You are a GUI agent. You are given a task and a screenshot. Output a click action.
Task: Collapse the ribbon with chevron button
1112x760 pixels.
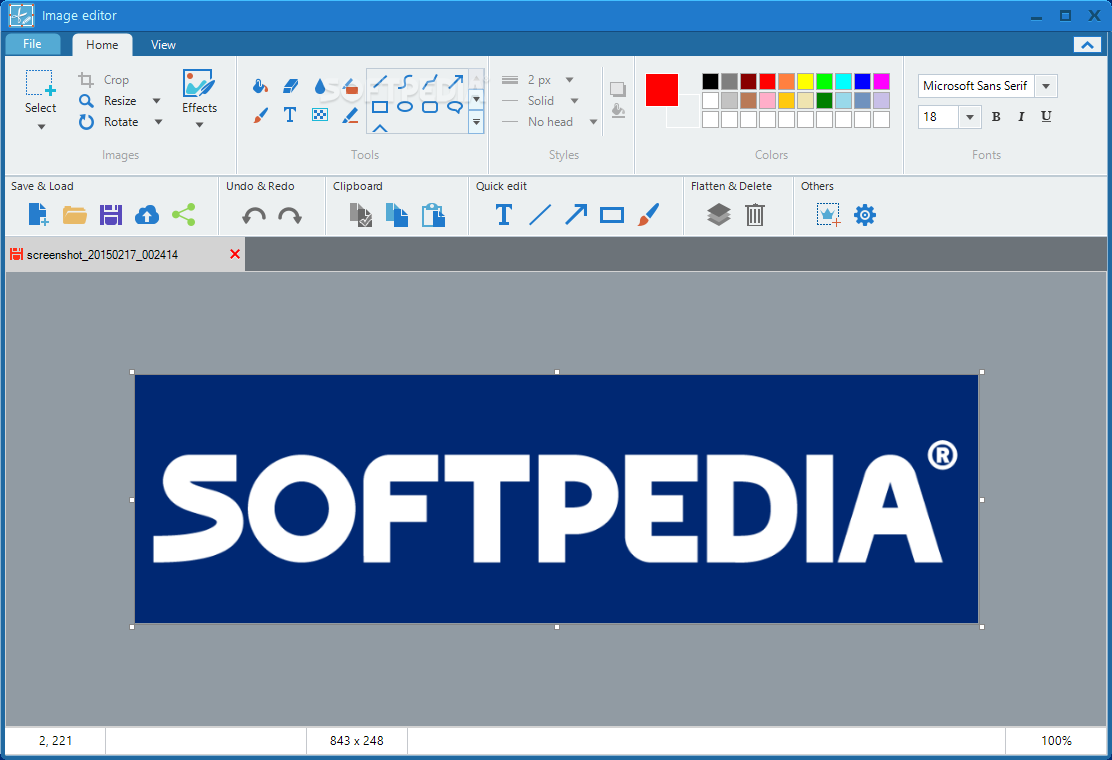[x=1087, y=45]
